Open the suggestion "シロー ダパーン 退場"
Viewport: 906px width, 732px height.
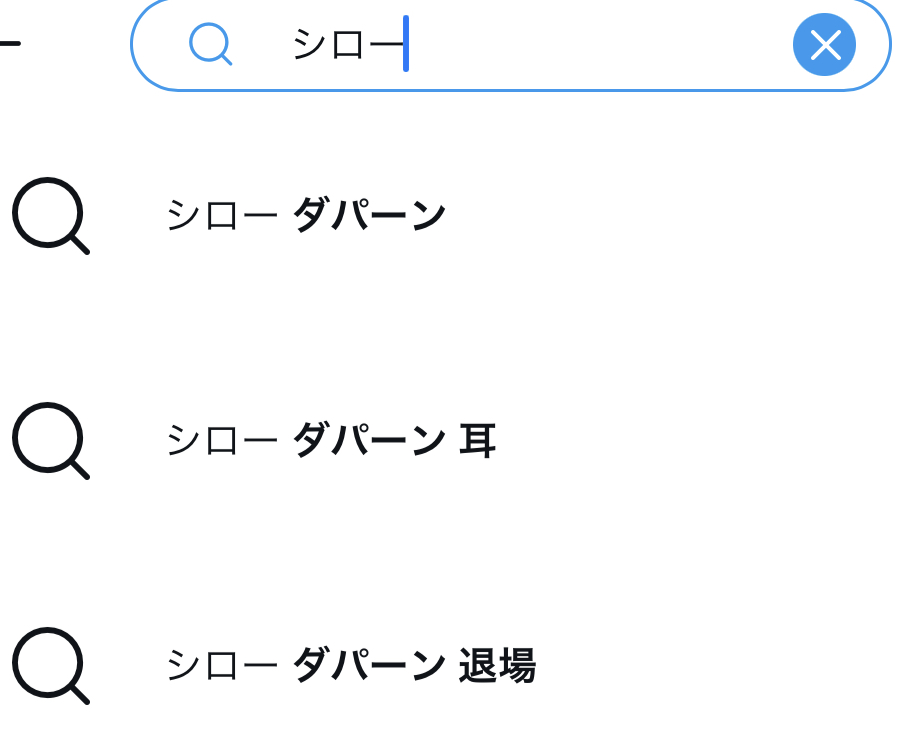coord(350,666)
